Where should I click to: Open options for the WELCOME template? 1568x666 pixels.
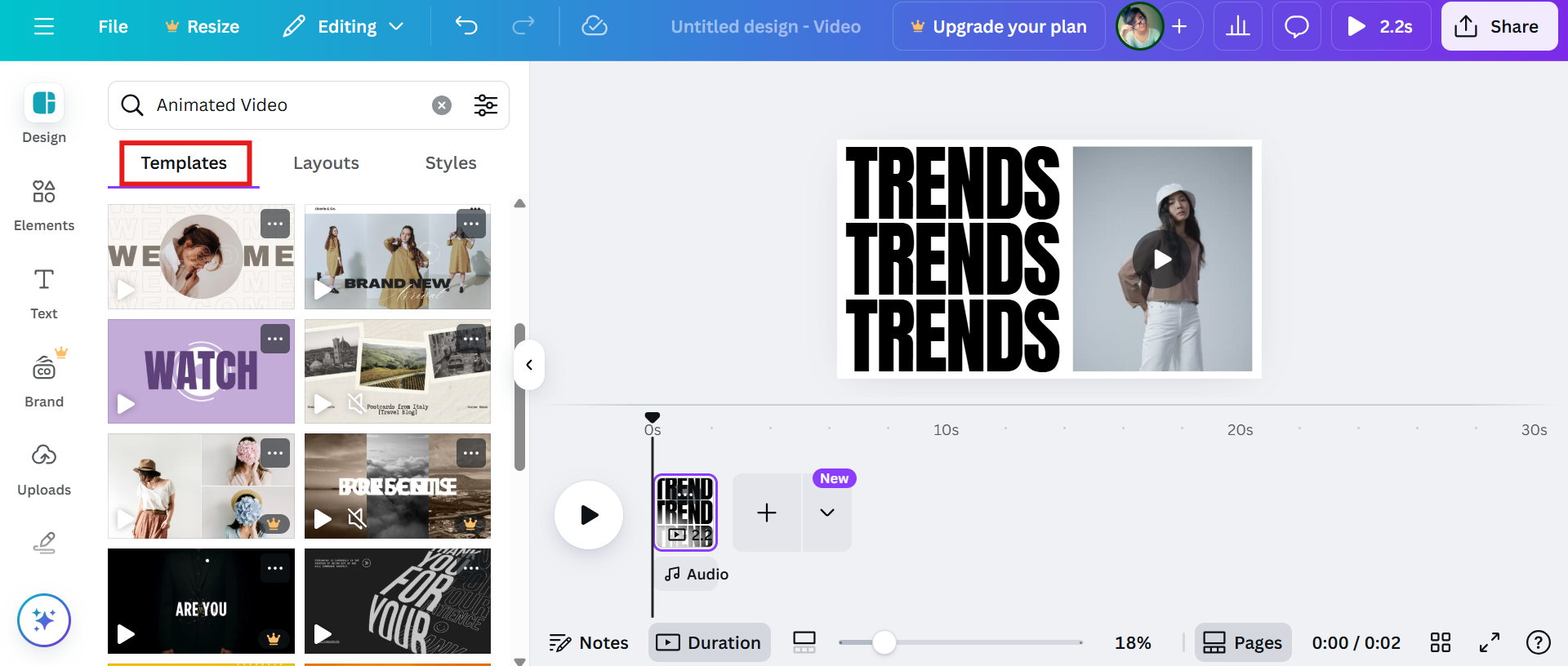pos(275,224)
